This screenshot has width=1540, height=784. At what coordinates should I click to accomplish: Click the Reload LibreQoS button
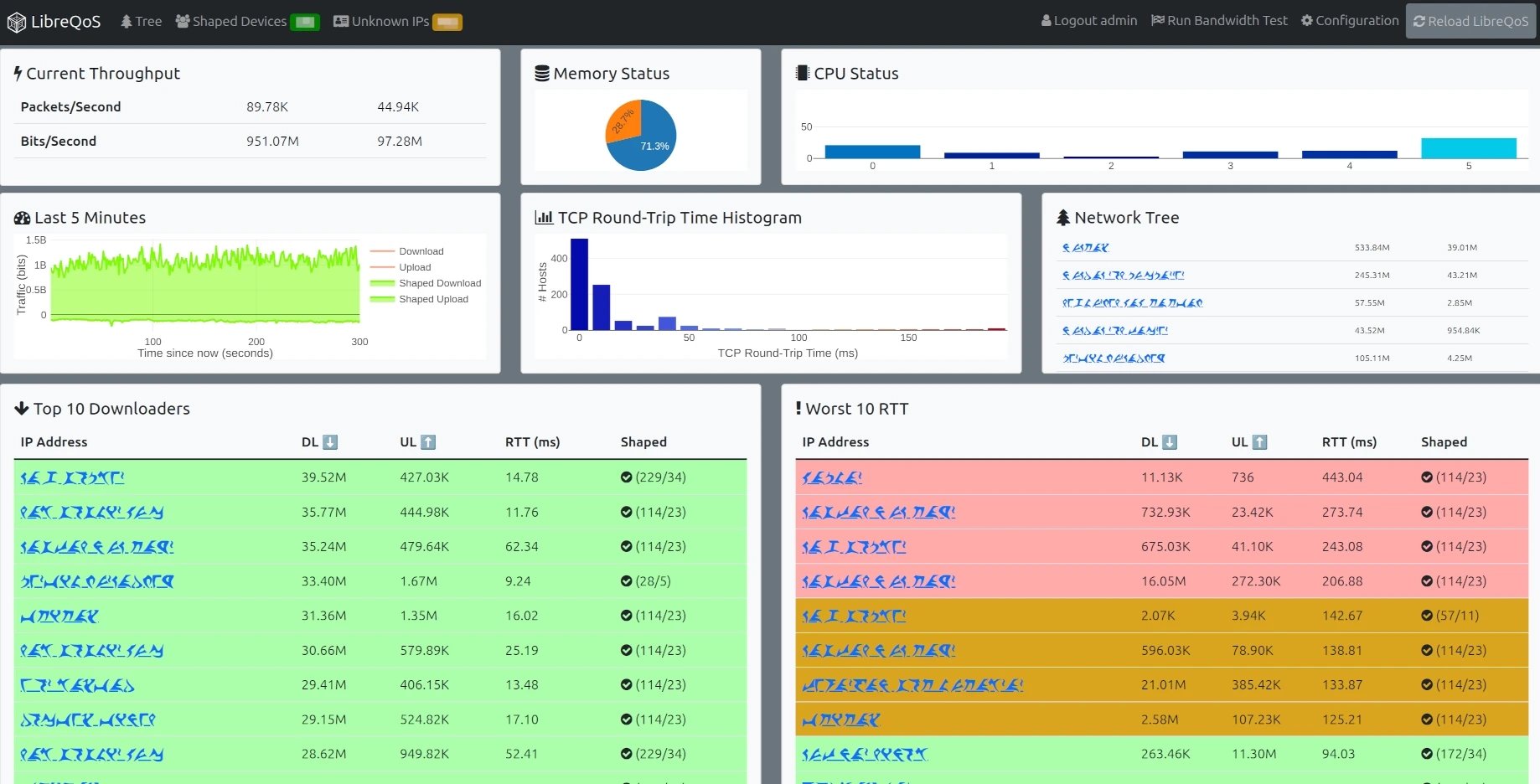coord(1470,22)
